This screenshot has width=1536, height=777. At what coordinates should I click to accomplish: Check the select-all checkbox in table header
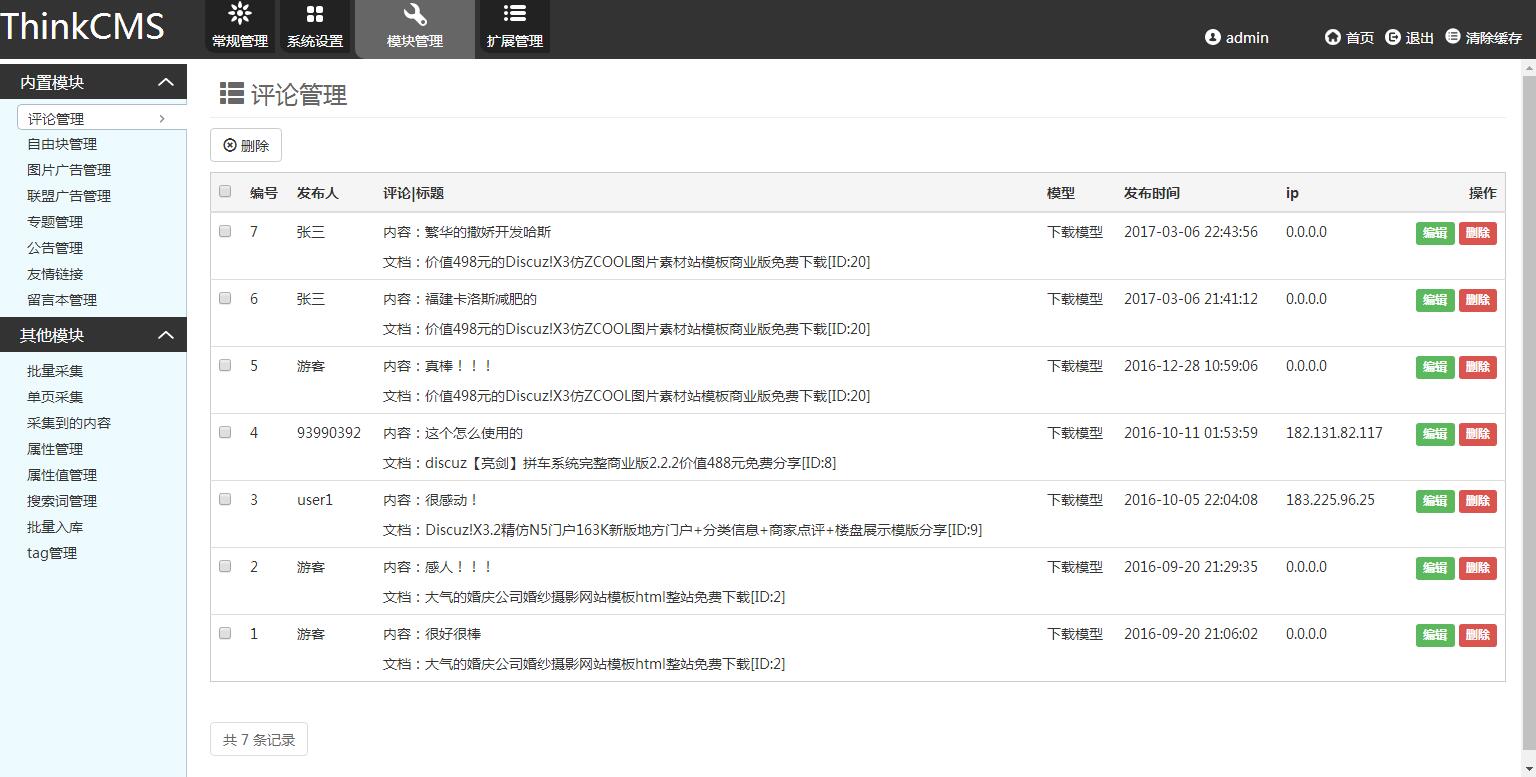(225, 191)
